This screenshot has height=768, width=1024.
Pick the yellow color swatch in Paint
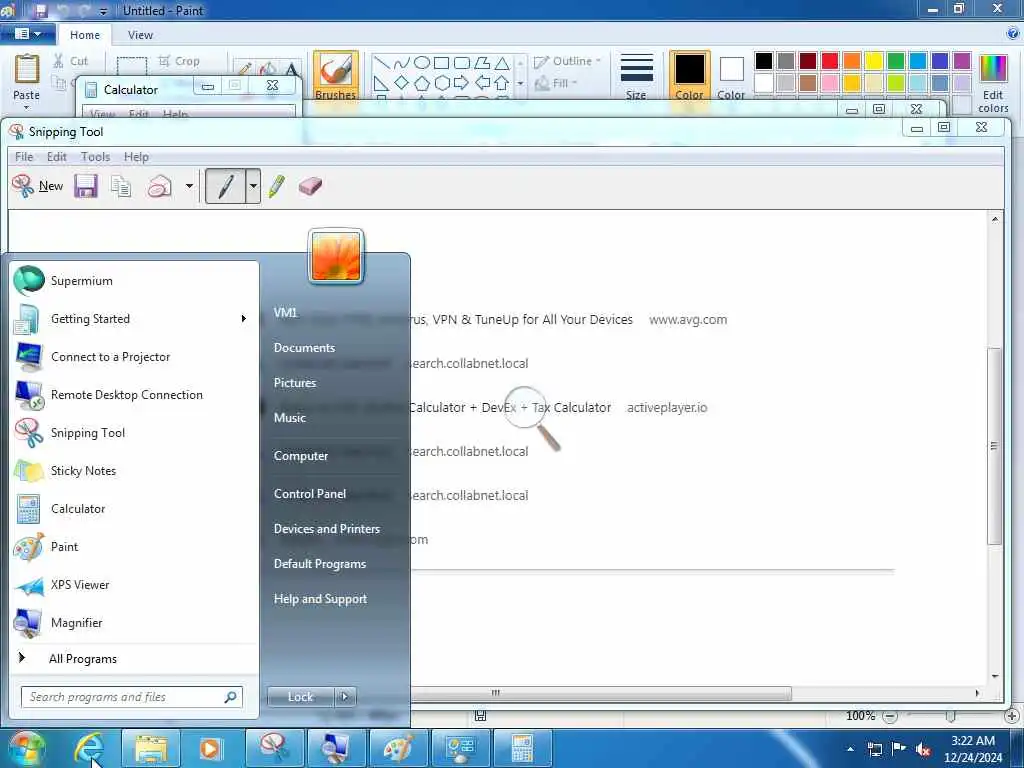(874, 61)
